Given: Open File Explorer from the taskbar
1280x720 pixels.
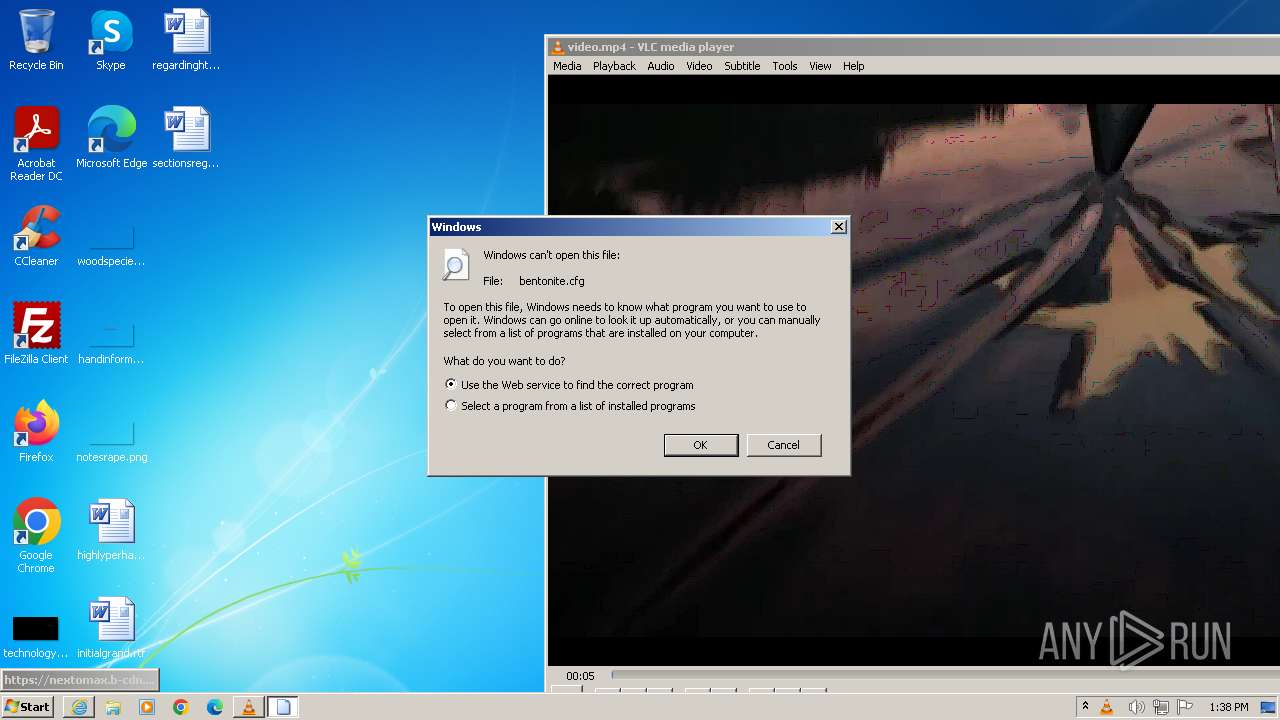Looking at the screenshot, I should pos(113,707).
